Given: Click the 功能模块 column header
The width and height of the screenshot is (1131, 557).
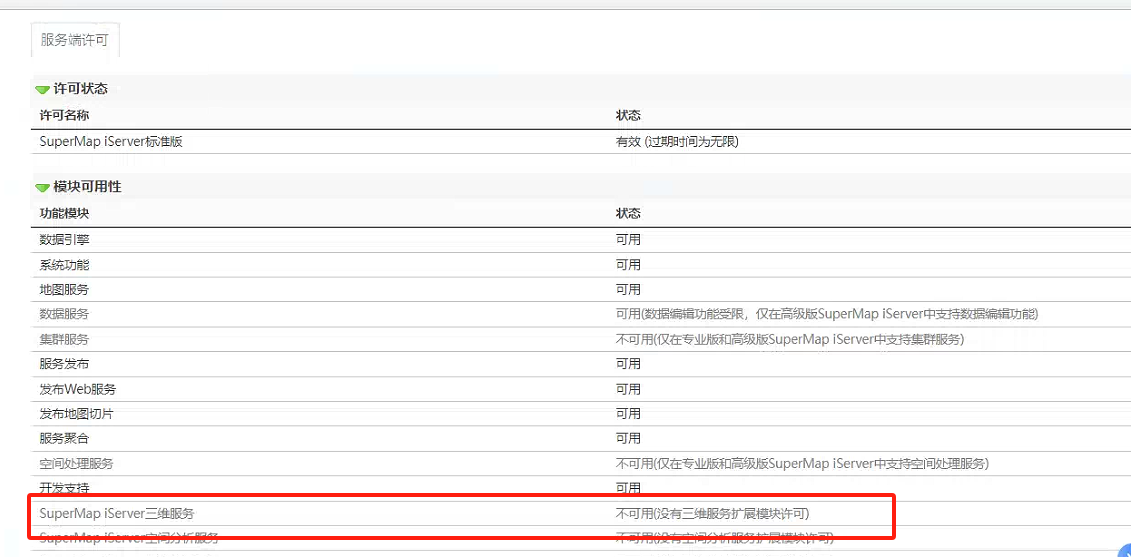Looking at the screenshot, I should (65, 214).
